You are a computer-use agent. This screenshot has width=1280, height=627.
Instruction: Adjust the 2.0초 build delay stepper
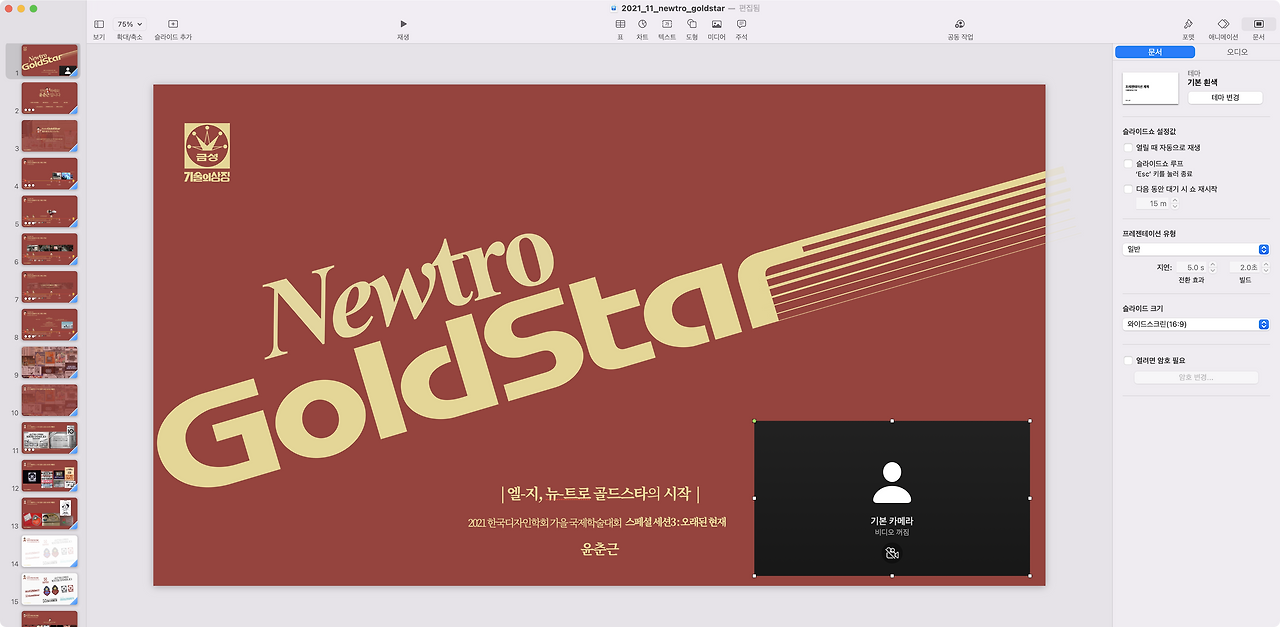tap(1267, 267)
